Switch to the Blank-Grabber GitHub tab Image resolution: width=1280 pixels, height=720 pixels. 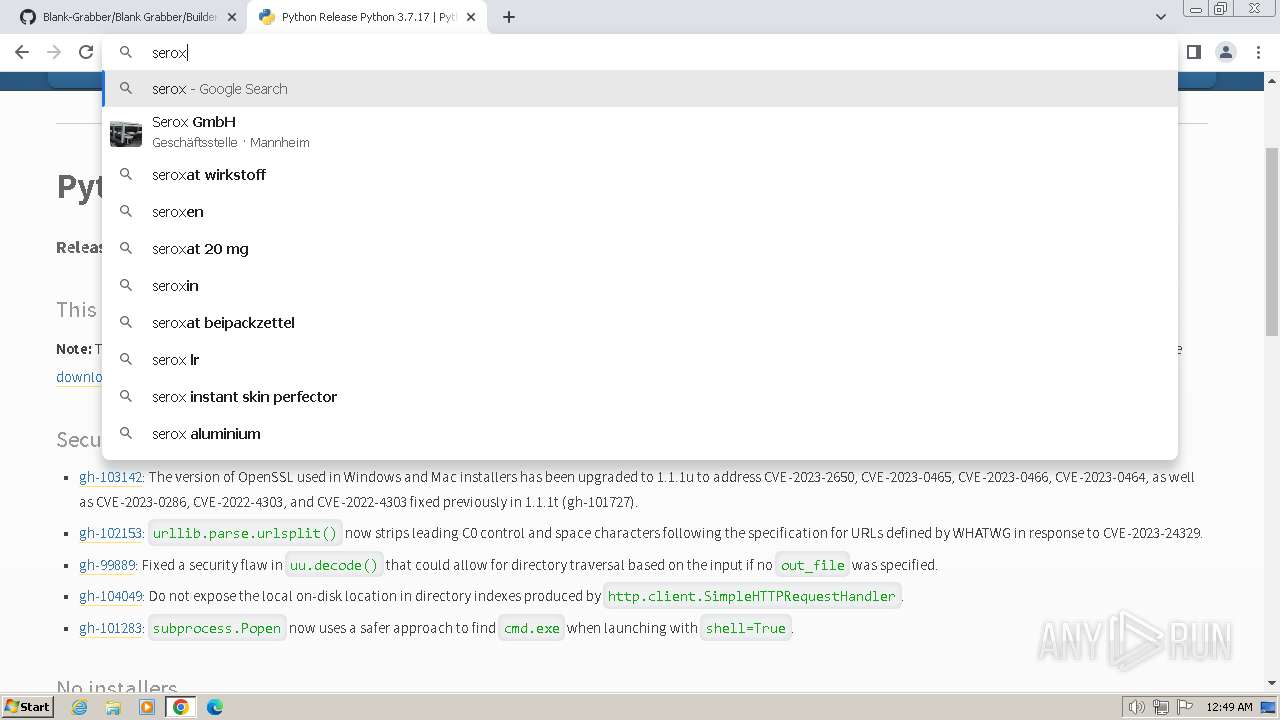pyautogui.click(x=120, y=17)
